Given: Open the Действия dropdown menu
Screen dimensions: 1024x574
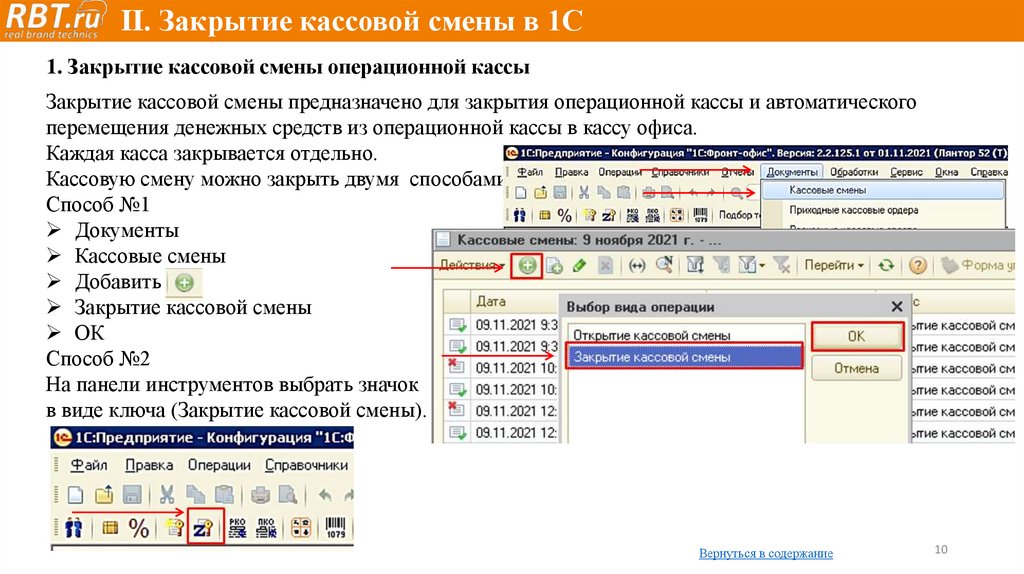Looking at the screenshot, I should 472,265.
